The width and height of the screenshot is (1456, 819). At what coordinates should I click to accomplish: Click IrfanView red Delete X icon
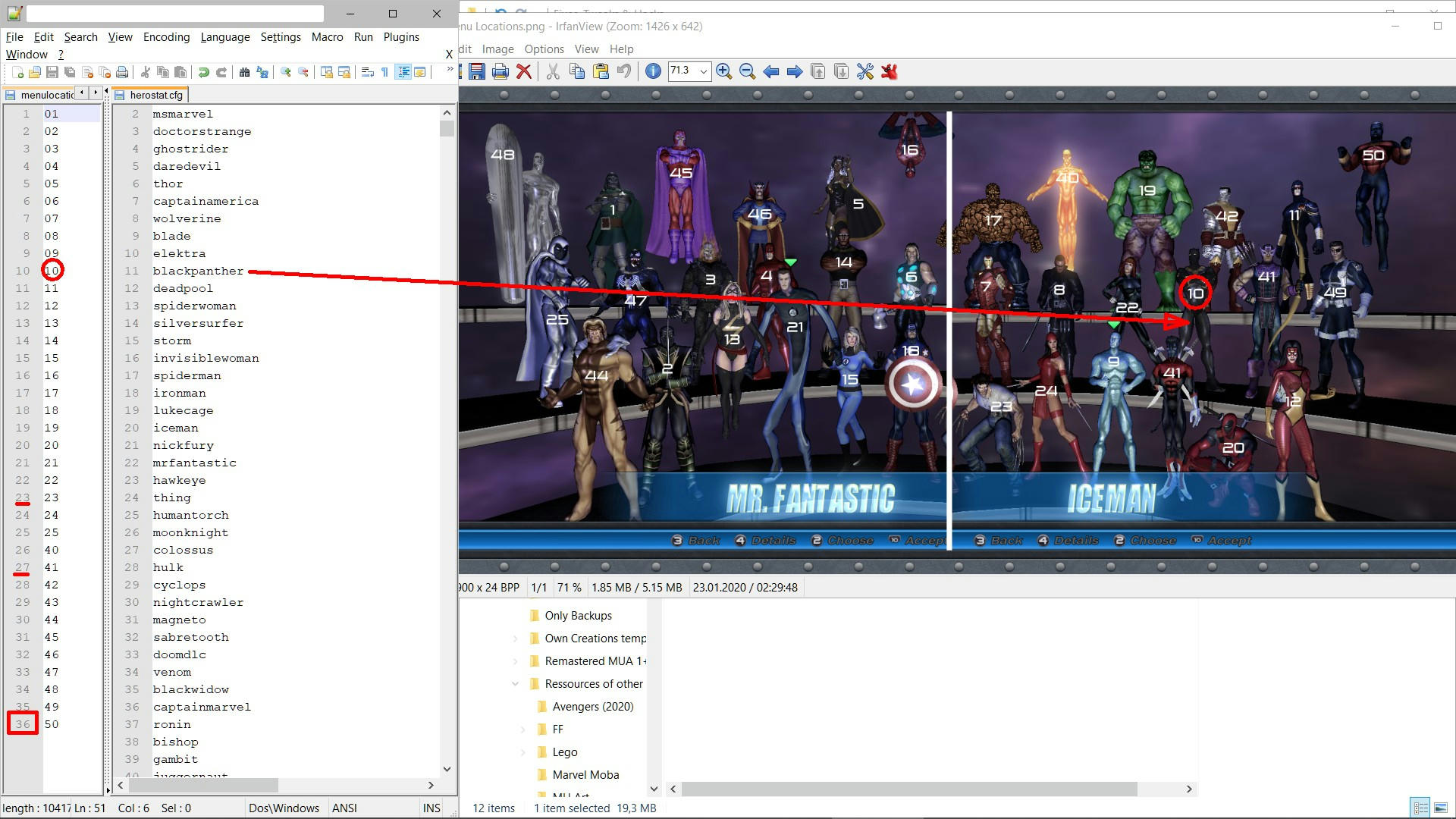tap(523, 71)
